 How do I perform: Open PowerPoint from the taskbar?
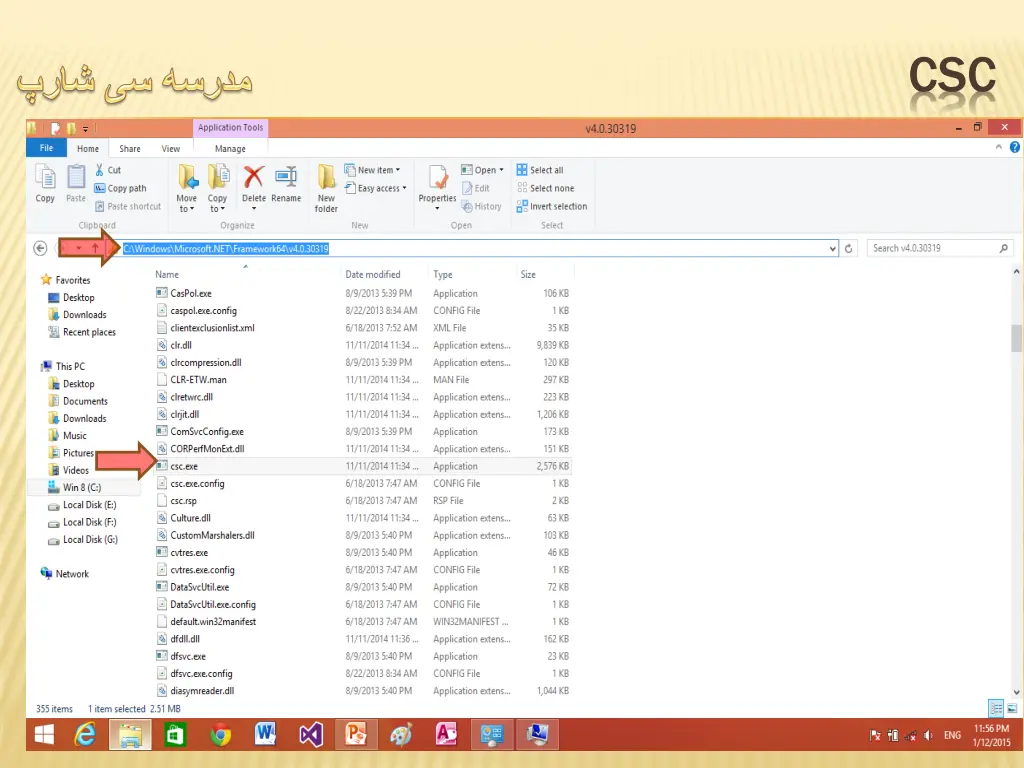[356, 735]
